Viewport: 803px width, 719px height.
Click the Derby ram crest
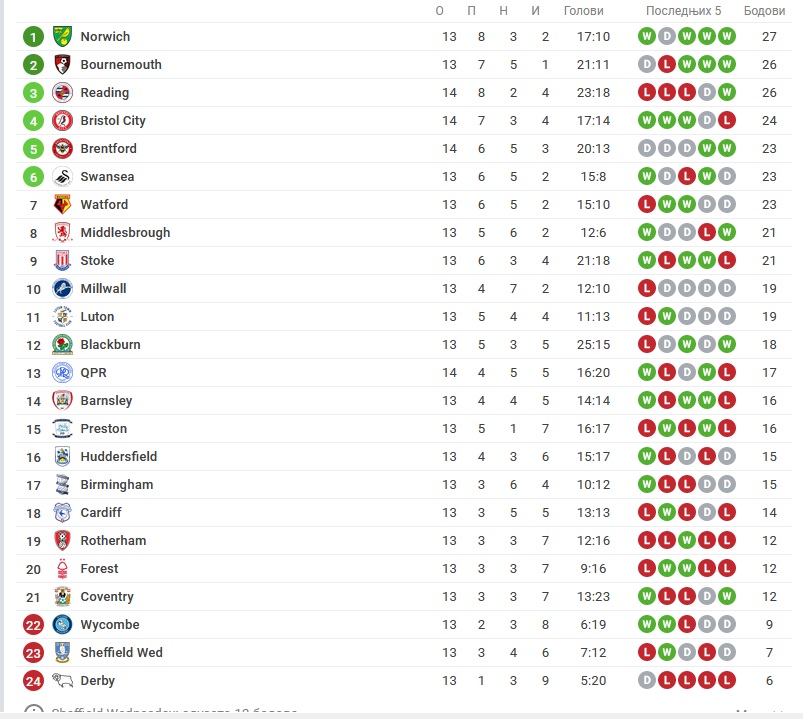(62, 681)
